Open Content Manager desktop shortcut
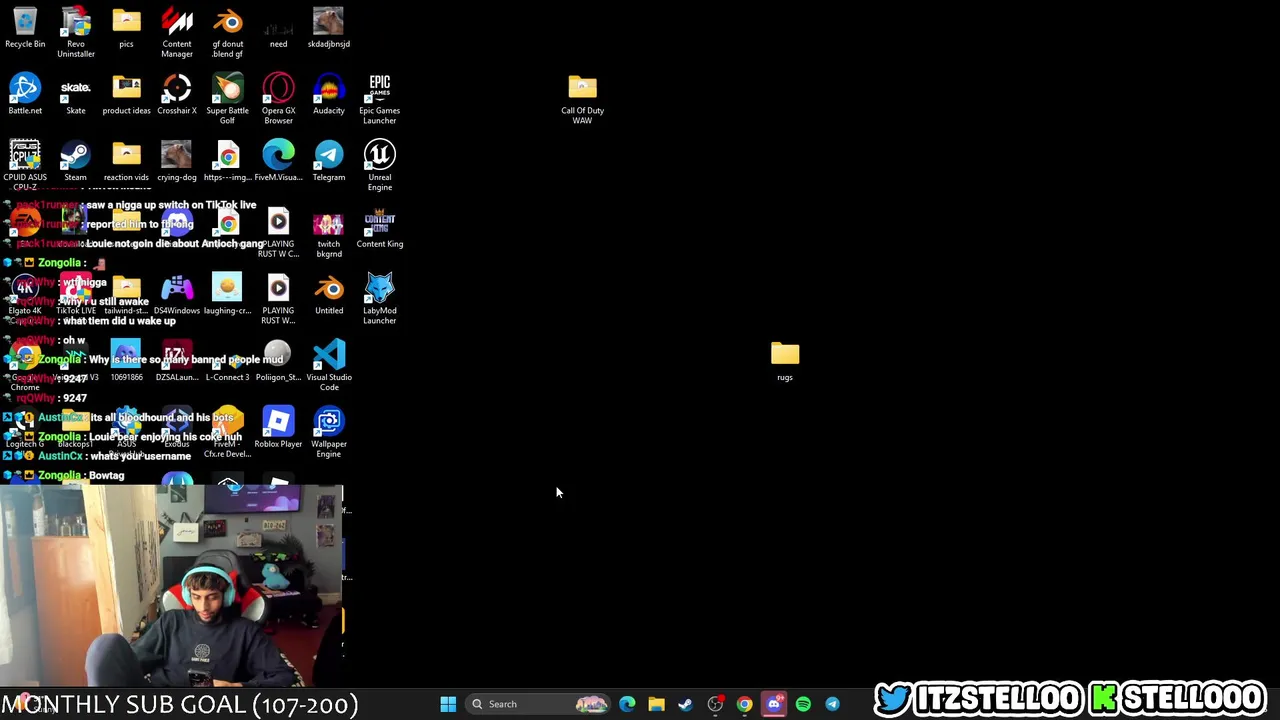Screen dimensions: 1280x720 [177, 32]
